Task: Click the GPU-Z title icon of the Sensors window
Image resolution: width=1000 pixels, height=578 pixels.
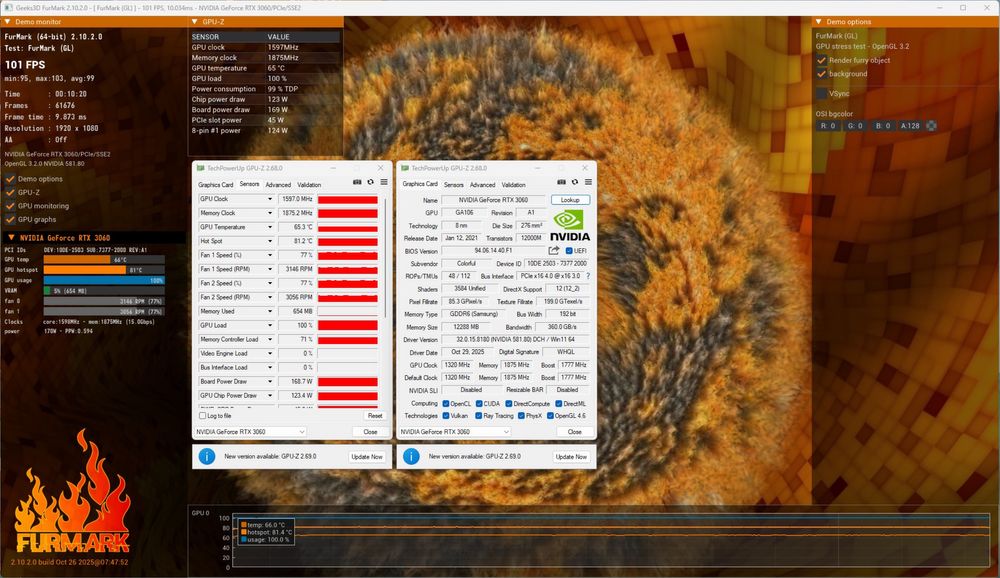Action: click(200, 168)
